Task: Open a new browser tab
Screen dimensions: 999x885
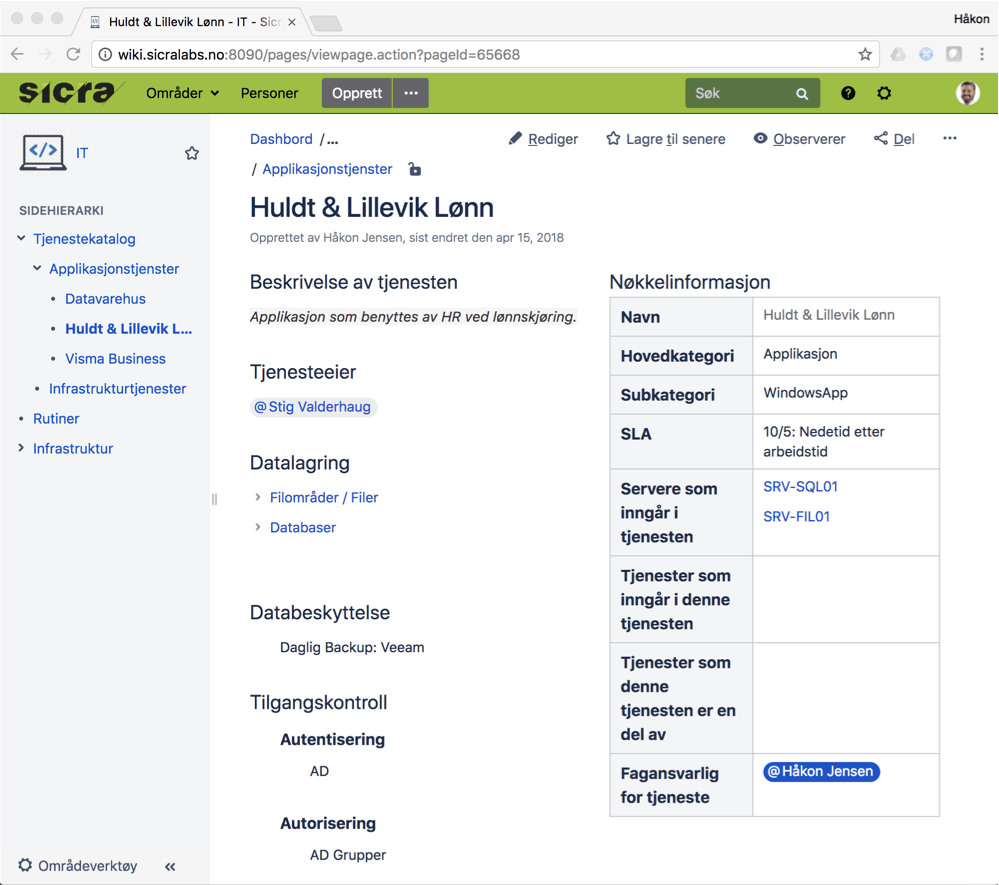Action: 326,23
